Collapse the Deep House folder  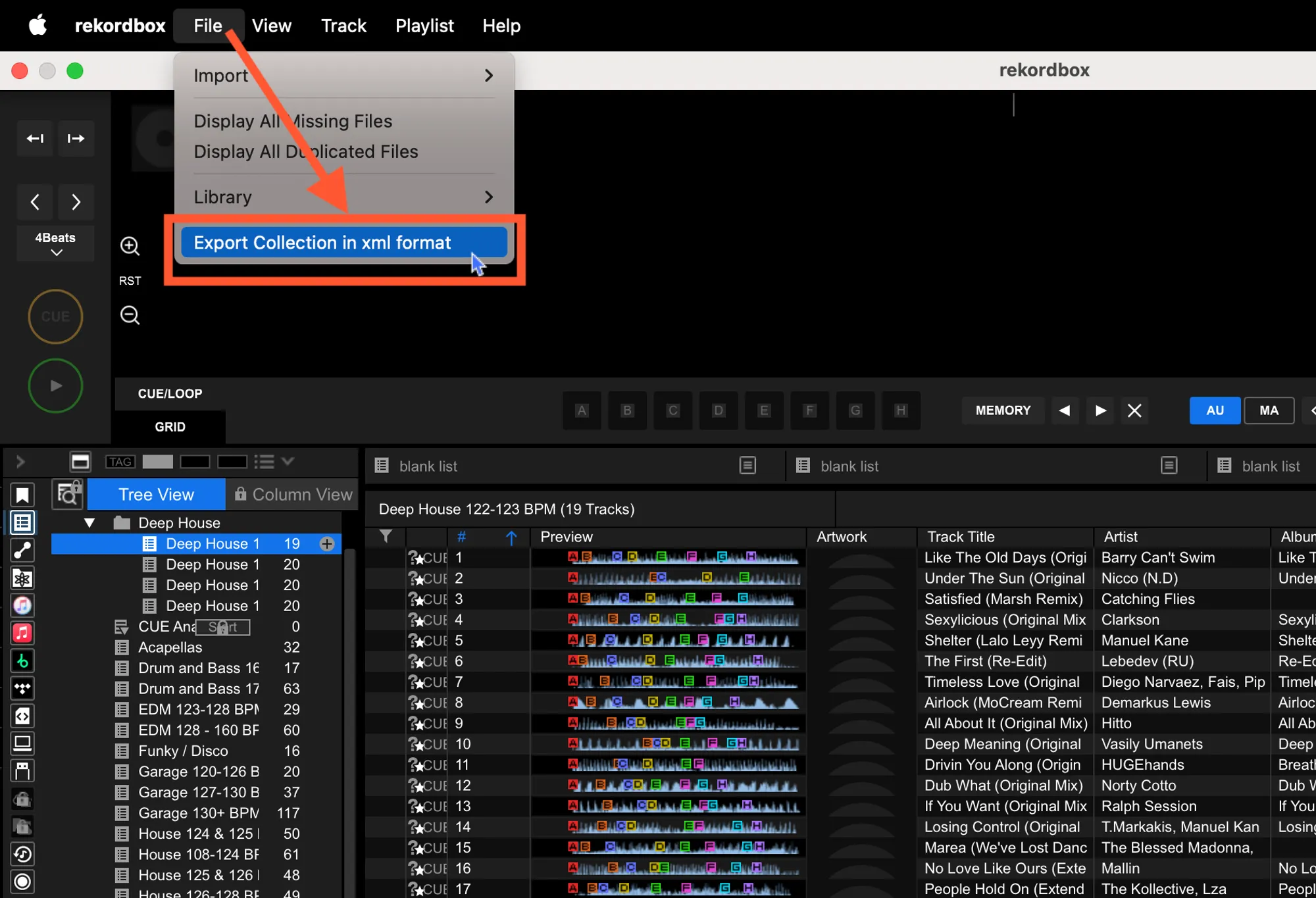[89, 523]
